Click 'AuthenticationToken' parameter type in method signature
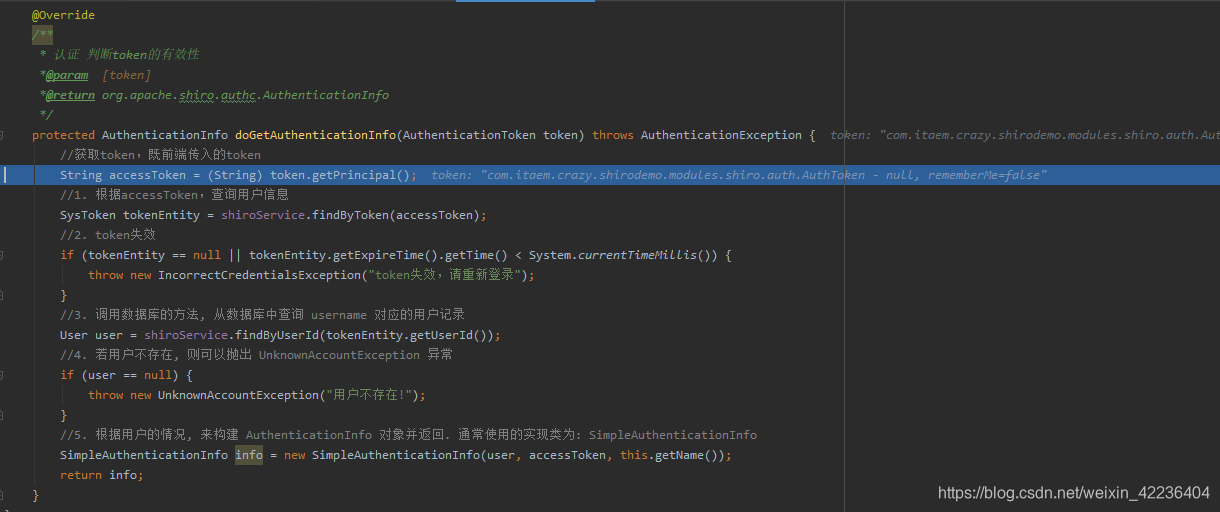 click(x=469, y=135)
